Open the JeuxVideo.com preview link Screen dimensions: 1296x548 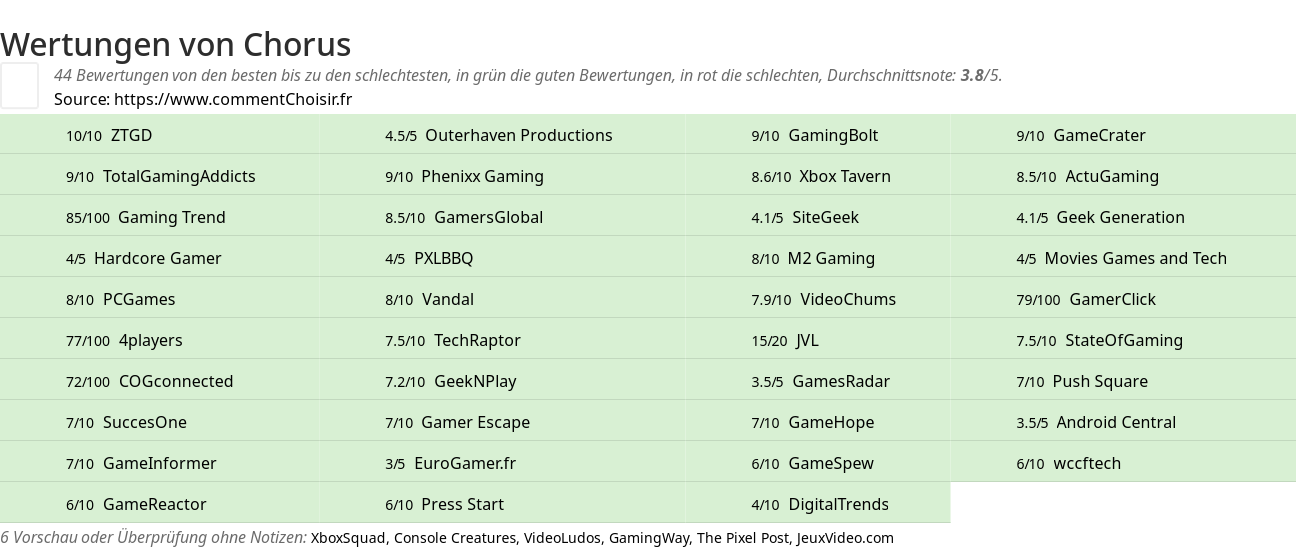pos(845,538)
